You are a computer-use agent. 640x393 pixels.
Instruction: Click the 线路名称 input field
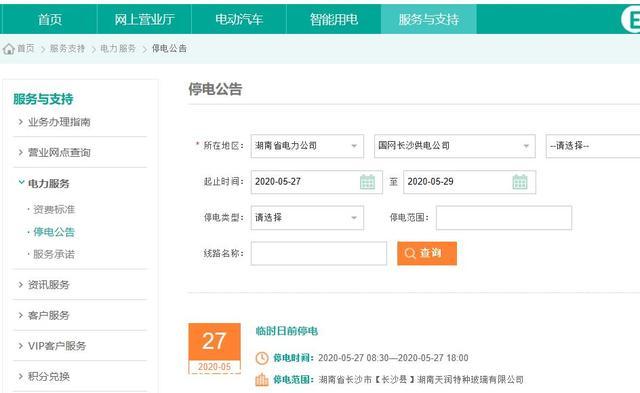319,253
